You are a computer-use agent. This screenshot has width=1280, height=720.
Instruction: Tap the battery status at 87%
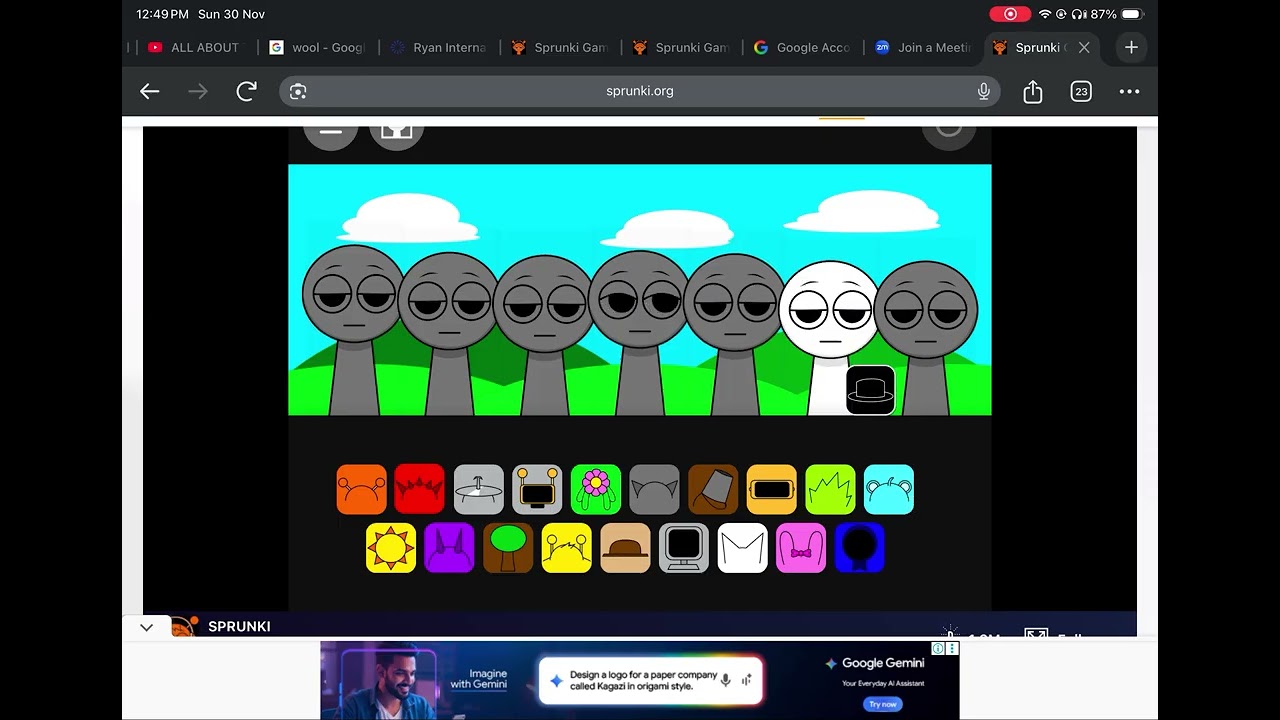(x=1116, y=14)
